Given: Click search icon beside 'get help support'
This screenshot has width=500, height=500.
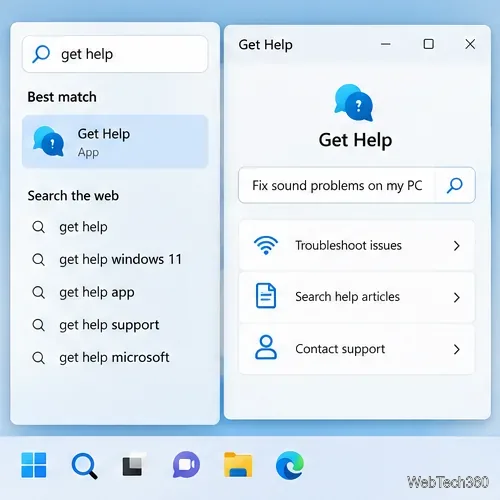Looking at the screenshot, I should tap(38, 325).
